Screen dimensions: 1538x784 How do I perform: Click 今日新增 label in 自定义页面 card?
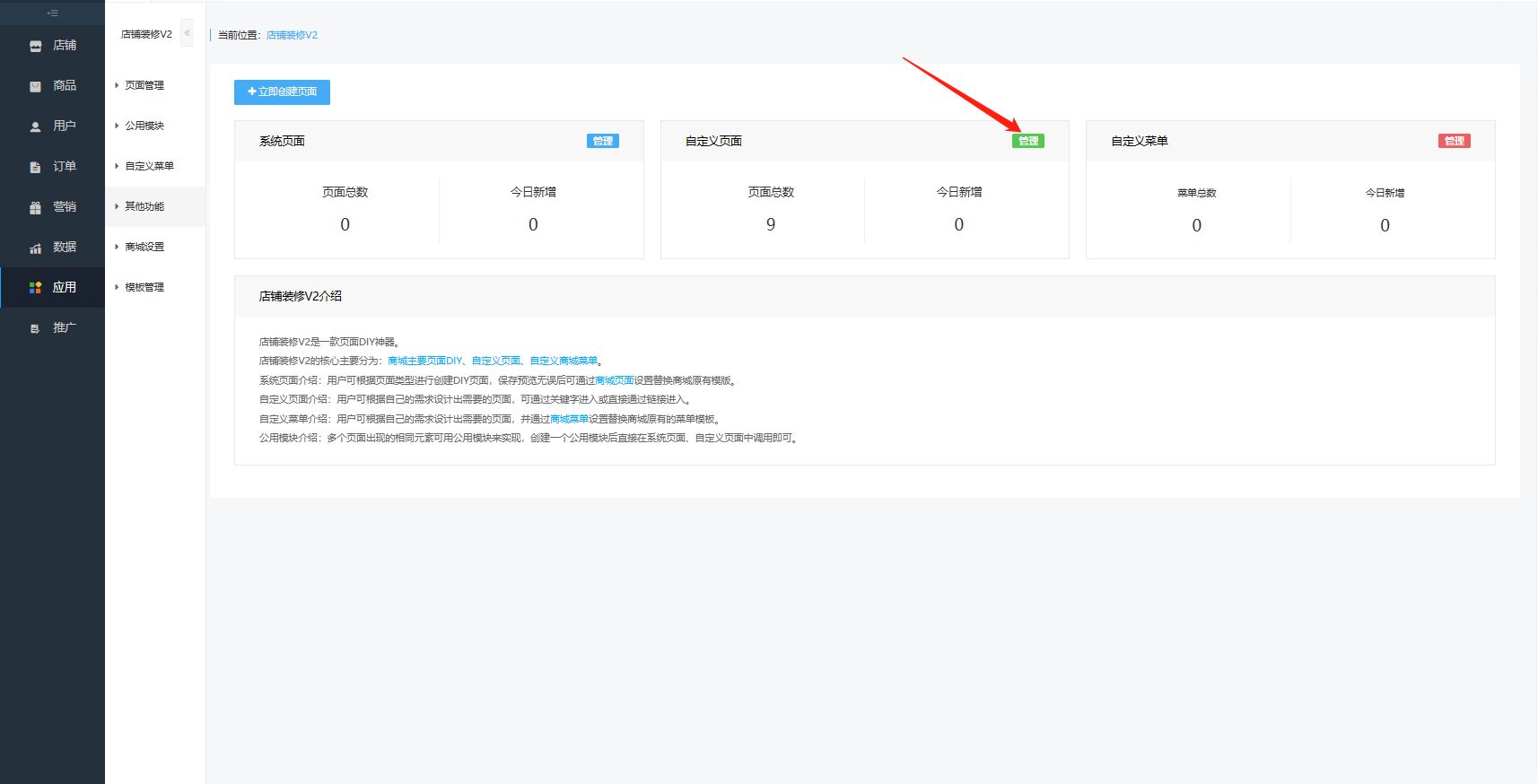pyautogui.click(x=959, y=192)
